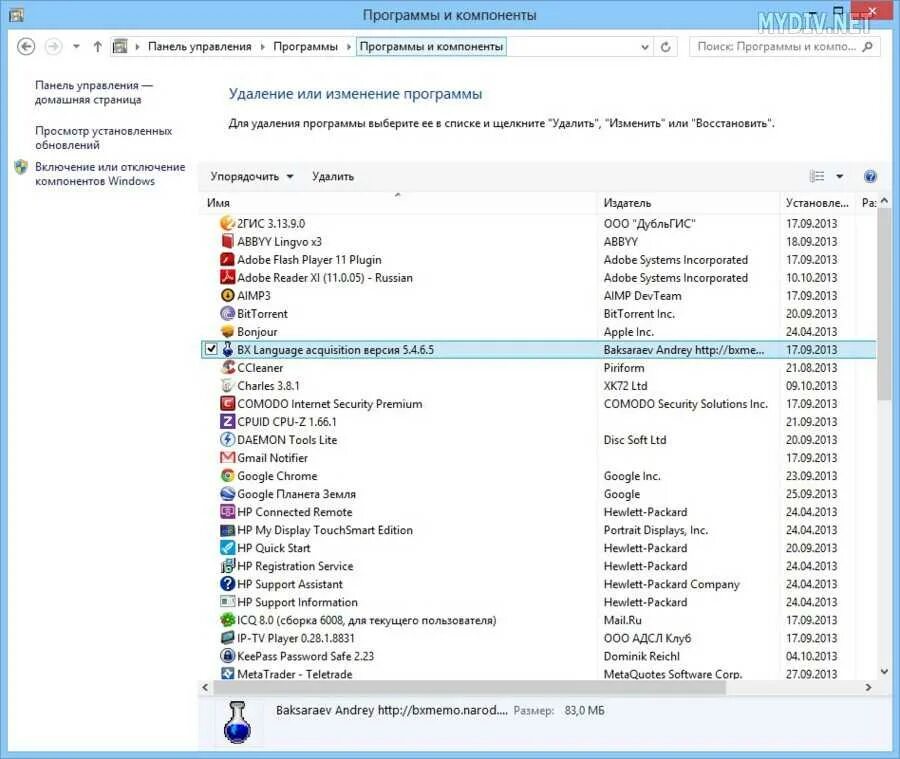Select the MetaTrader - Teletrade row

(x=538, y=674)
